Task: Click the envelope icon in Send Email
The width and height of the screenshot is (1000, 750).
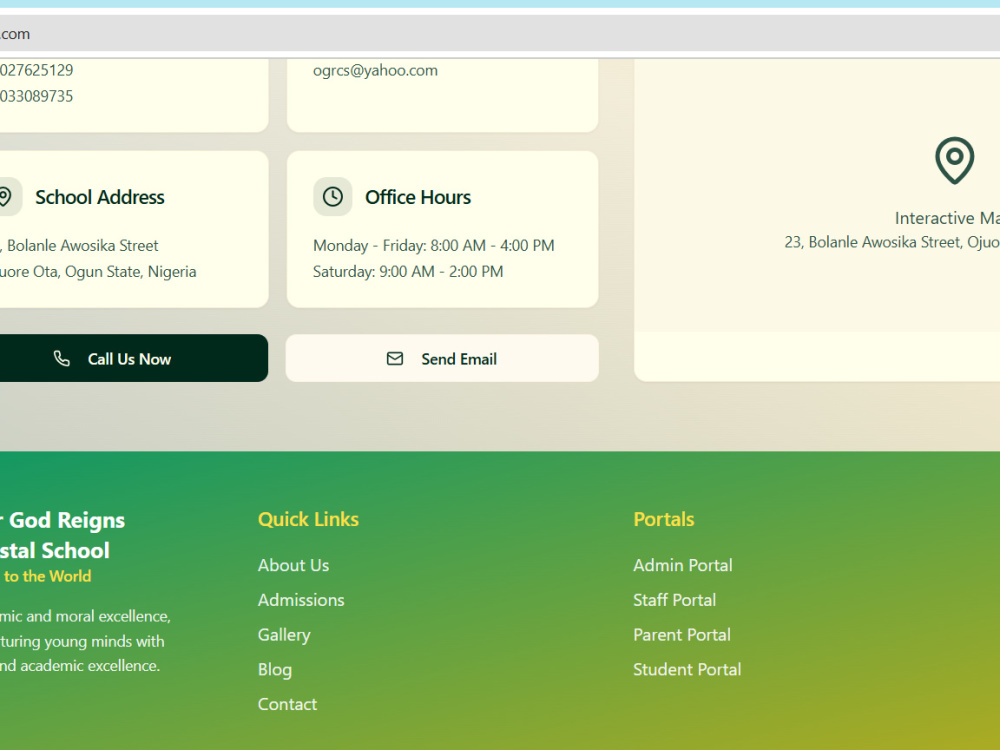Action: 395,358
